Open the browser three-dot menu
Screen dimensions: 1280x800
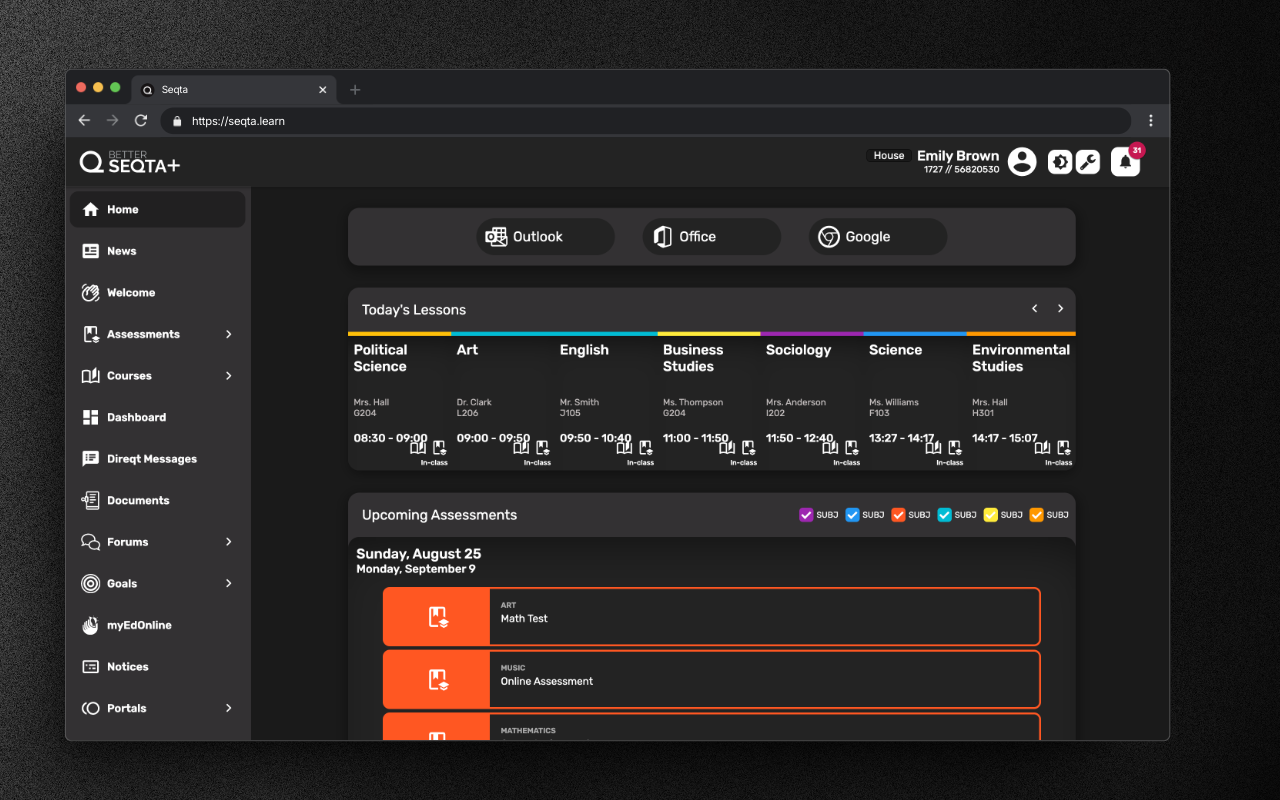click(x=1151, y=121)
